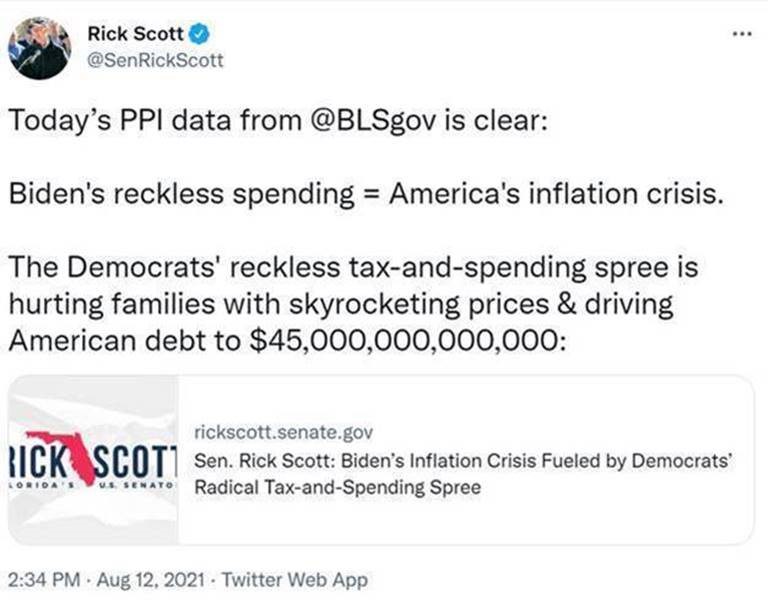Open the @BLSgov mention
This screenshot has height=610, width=768.
click(x=373, y=121)
